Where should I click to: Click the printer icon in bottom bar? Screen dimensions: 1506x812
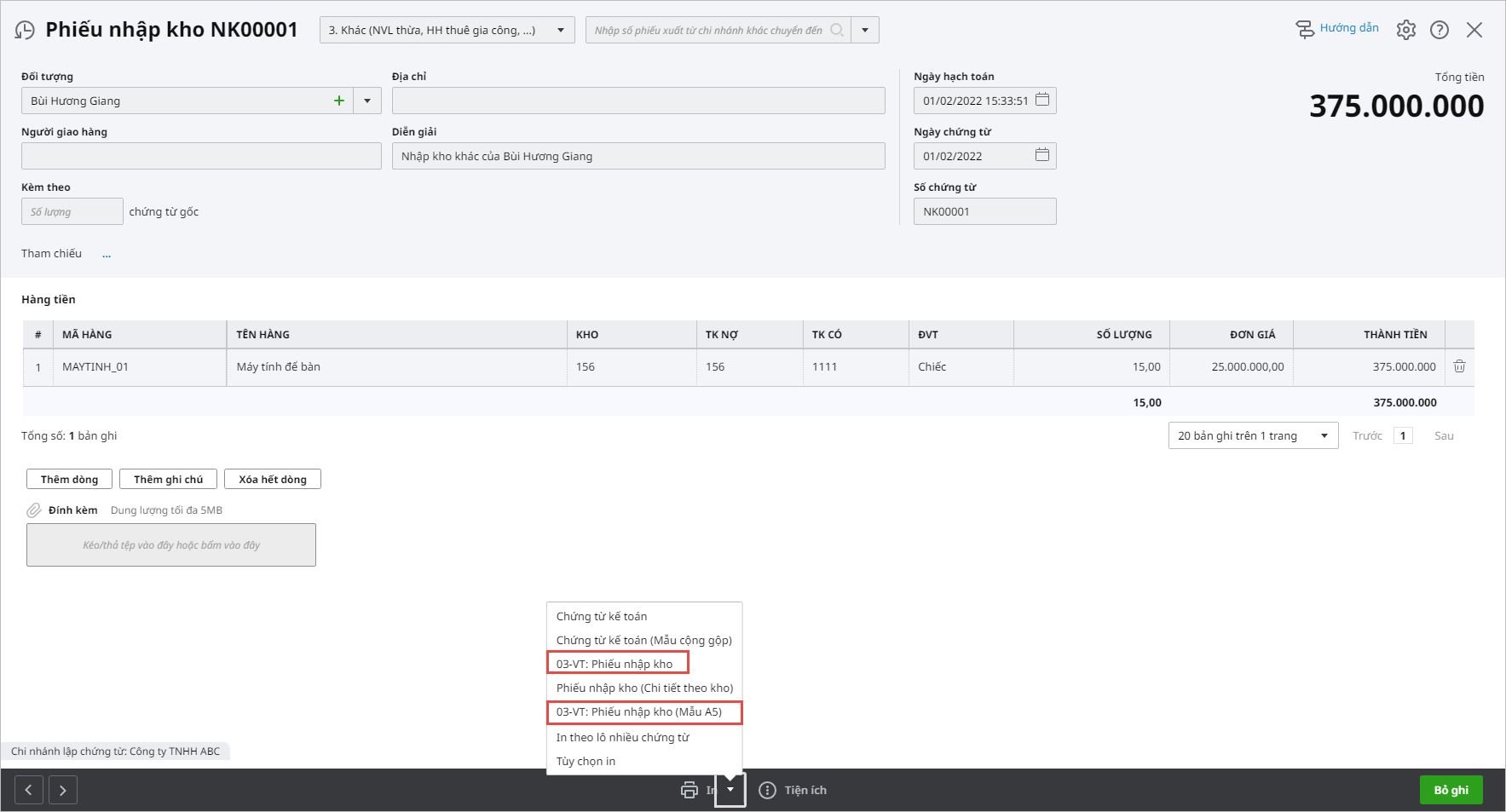point(689,790)
